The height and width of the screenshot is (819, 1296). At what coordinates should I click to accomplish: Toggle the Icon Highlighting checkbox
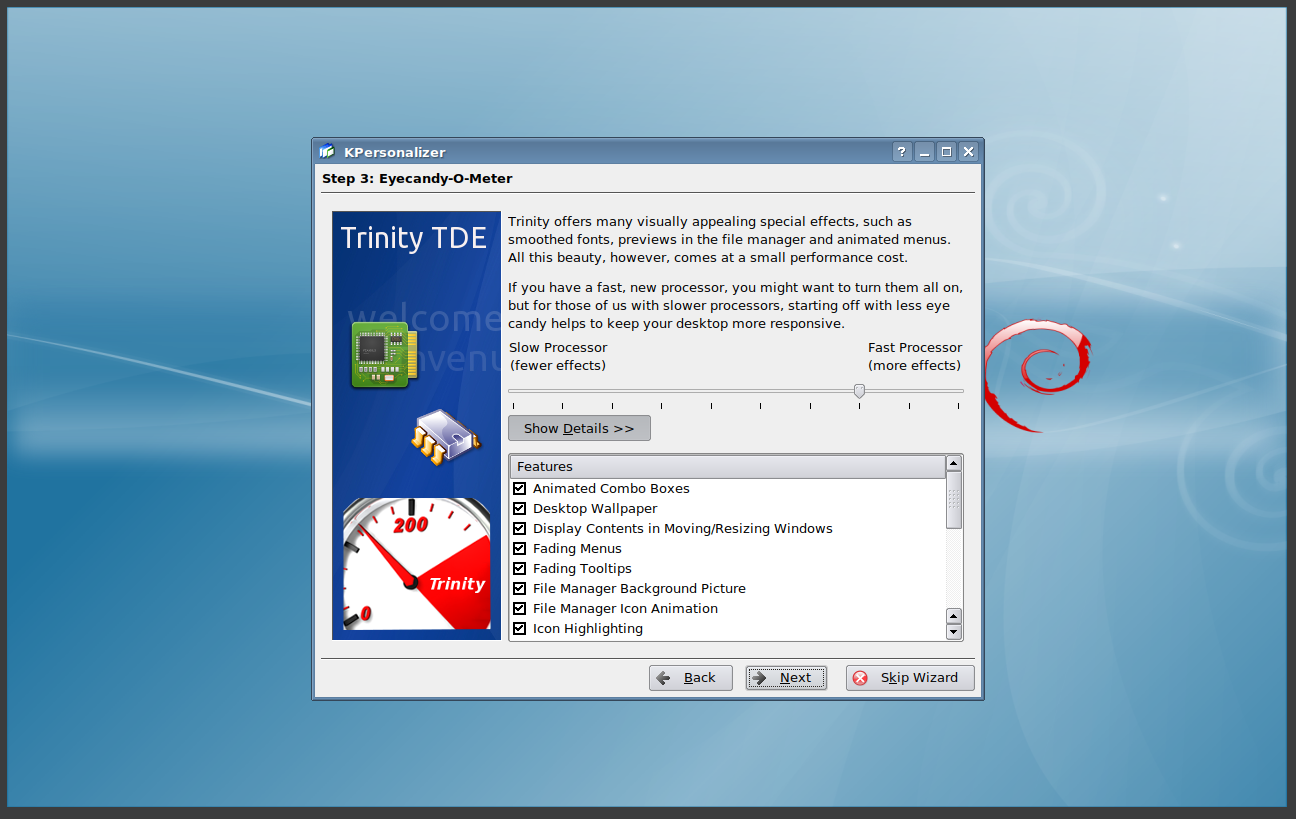[x=520, y=629]
